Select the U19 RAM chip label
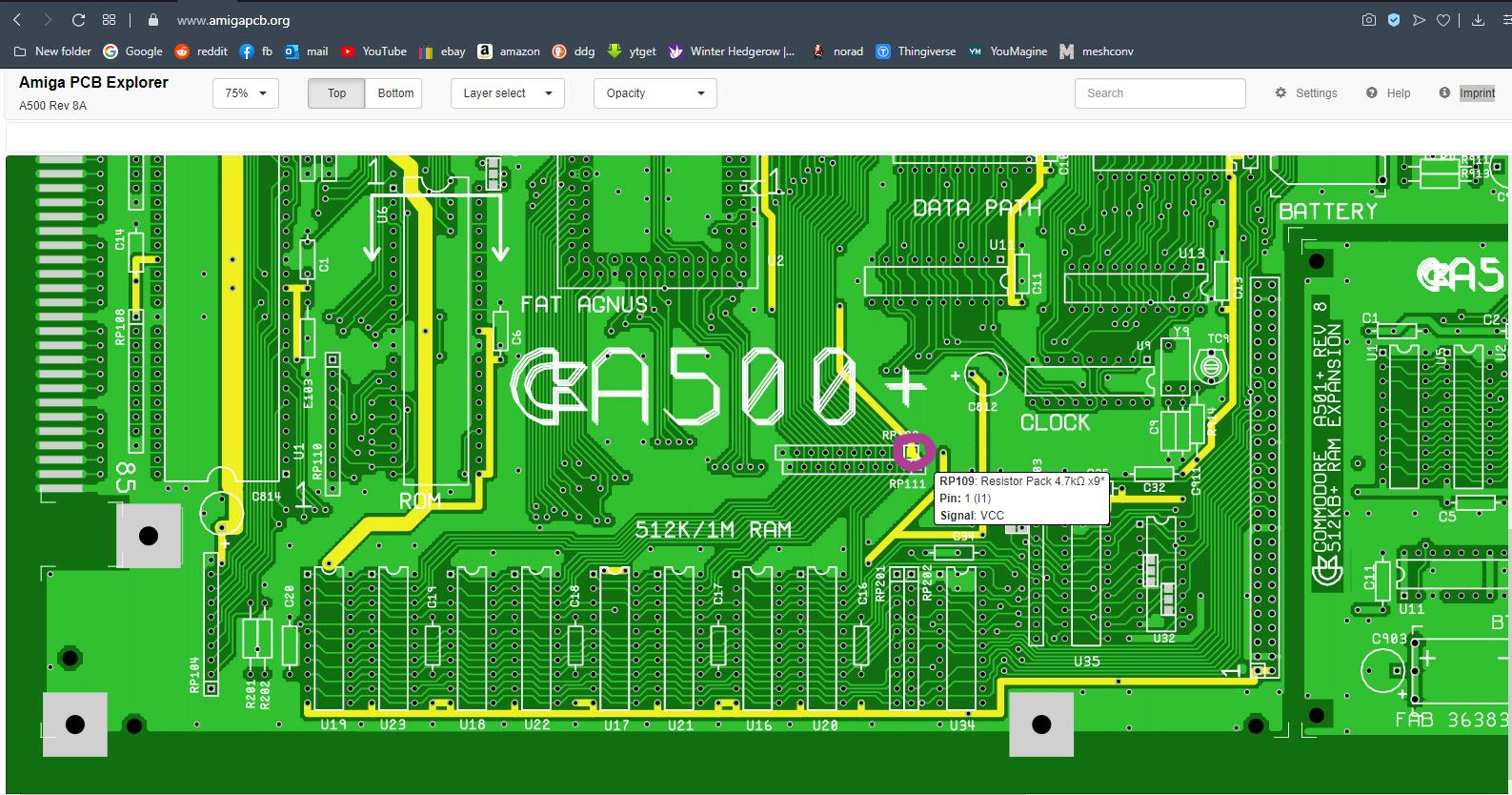This screenshot has width=1512, height=795. (x=333, y=725)
